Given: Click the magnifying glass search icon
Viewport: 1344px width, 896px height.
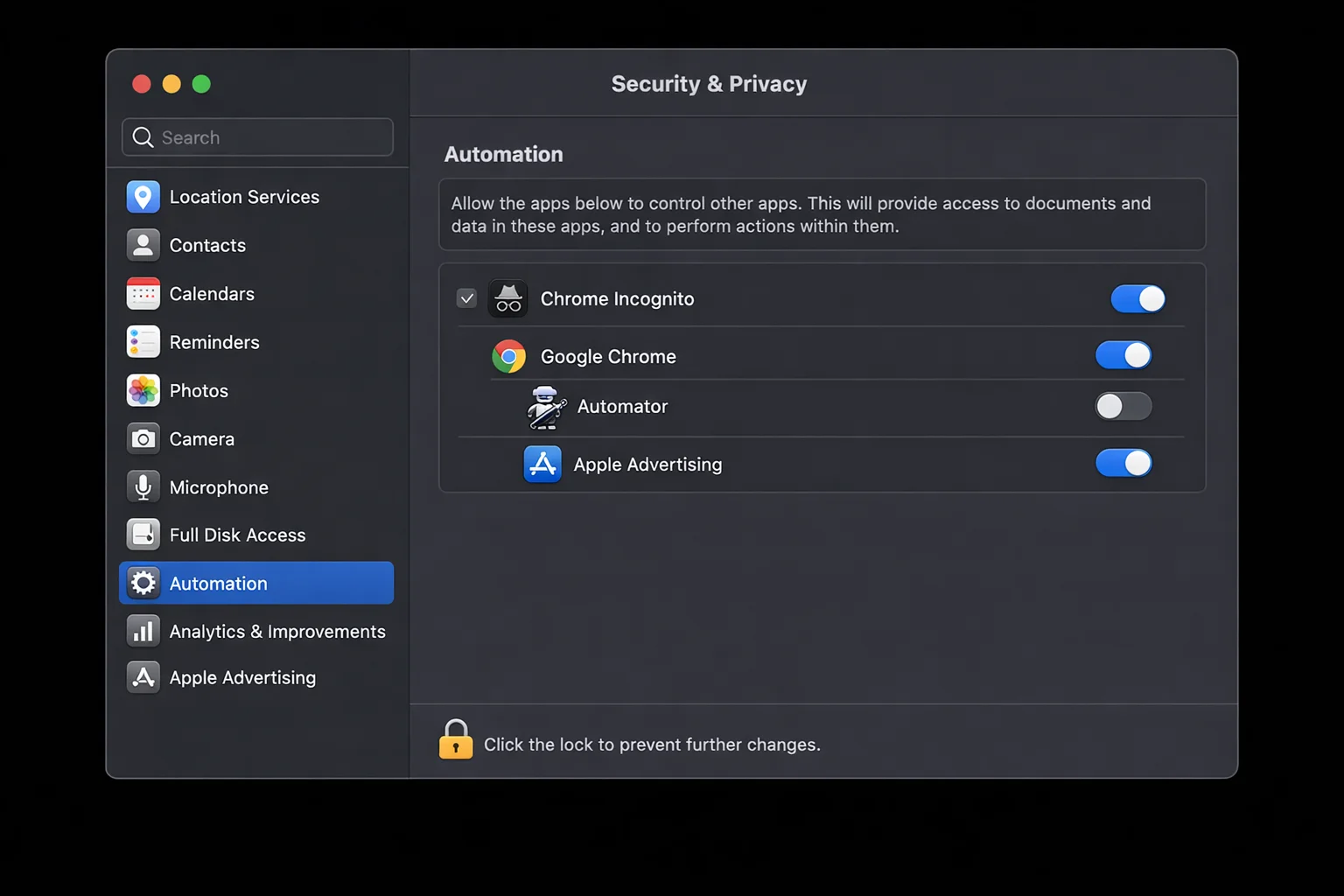Looking at the screenshot, I should pyautogui.click(x=143, y=137).
